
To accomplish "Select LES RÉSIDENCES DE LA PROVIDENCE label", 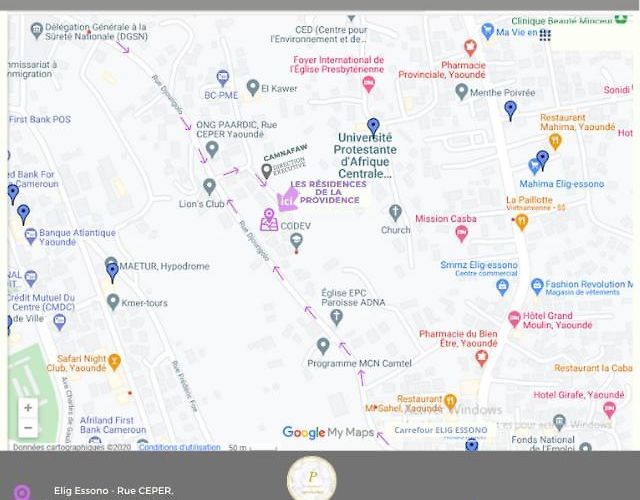I will pyautogui.click(x=329, y=192).
